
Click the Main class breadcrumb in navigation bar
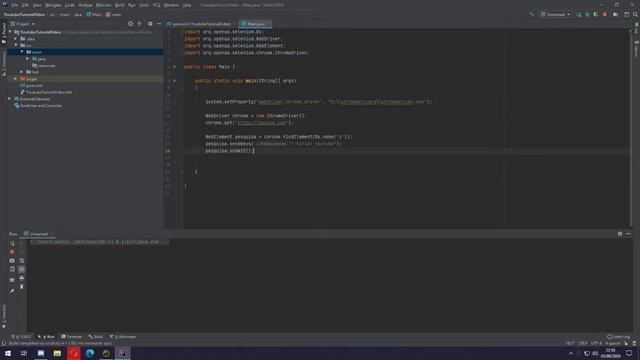pos(94,14)
